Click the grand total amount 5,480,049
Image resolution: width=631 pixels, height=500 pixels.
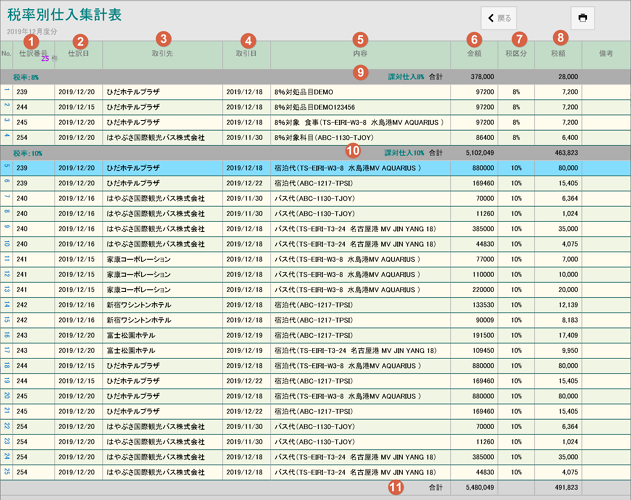[x=480, y=487]
